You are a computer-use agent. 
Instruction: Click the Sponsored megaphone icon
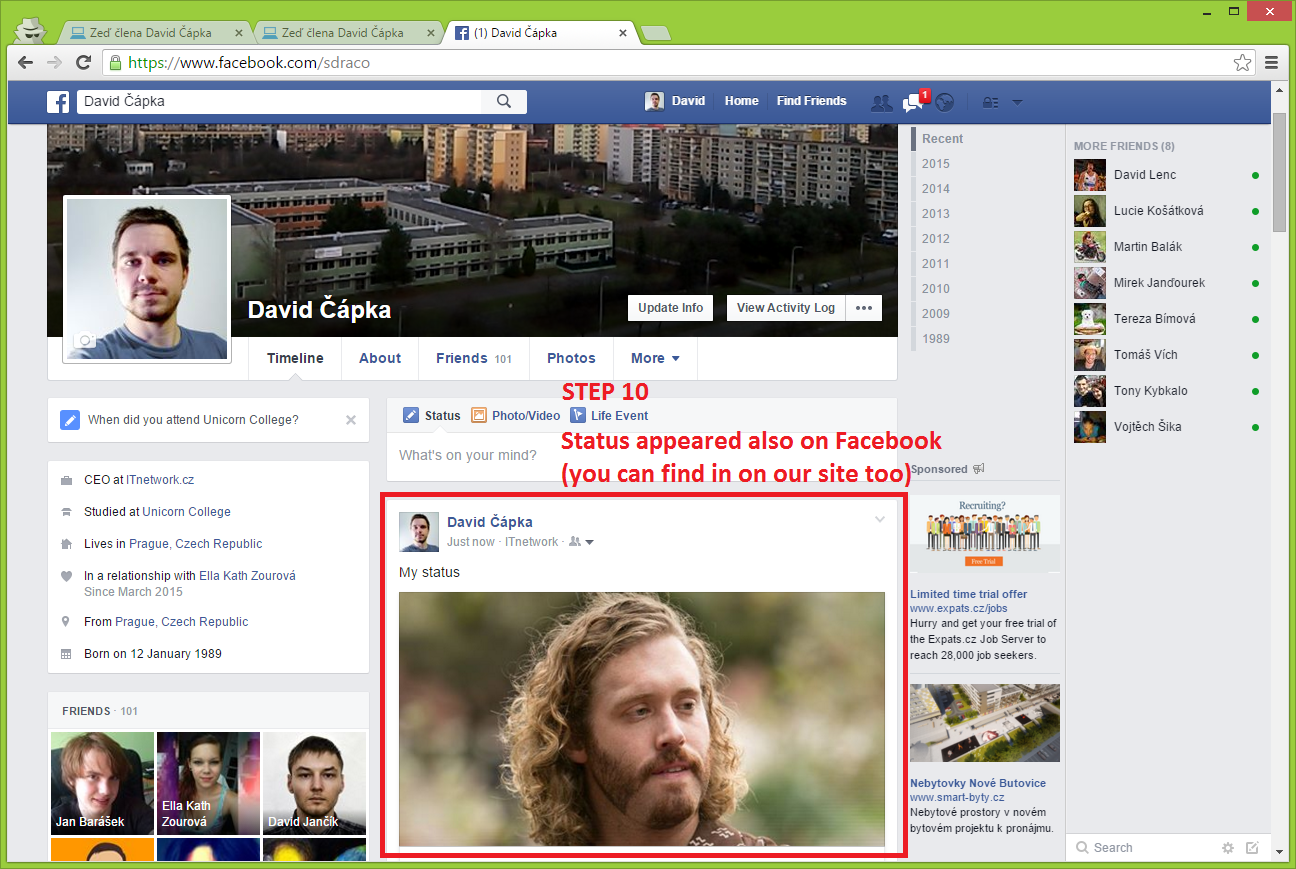[x=979, y=469]
